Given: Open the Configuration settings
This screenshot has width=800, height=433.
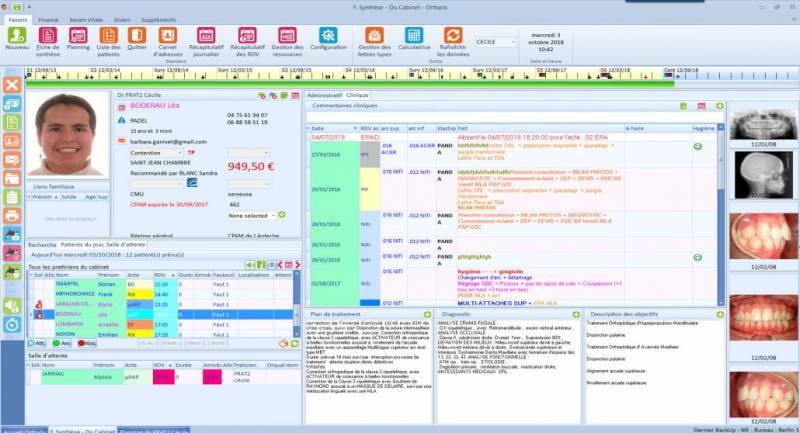Looking at the screenshot, I should tap(328, 40).
